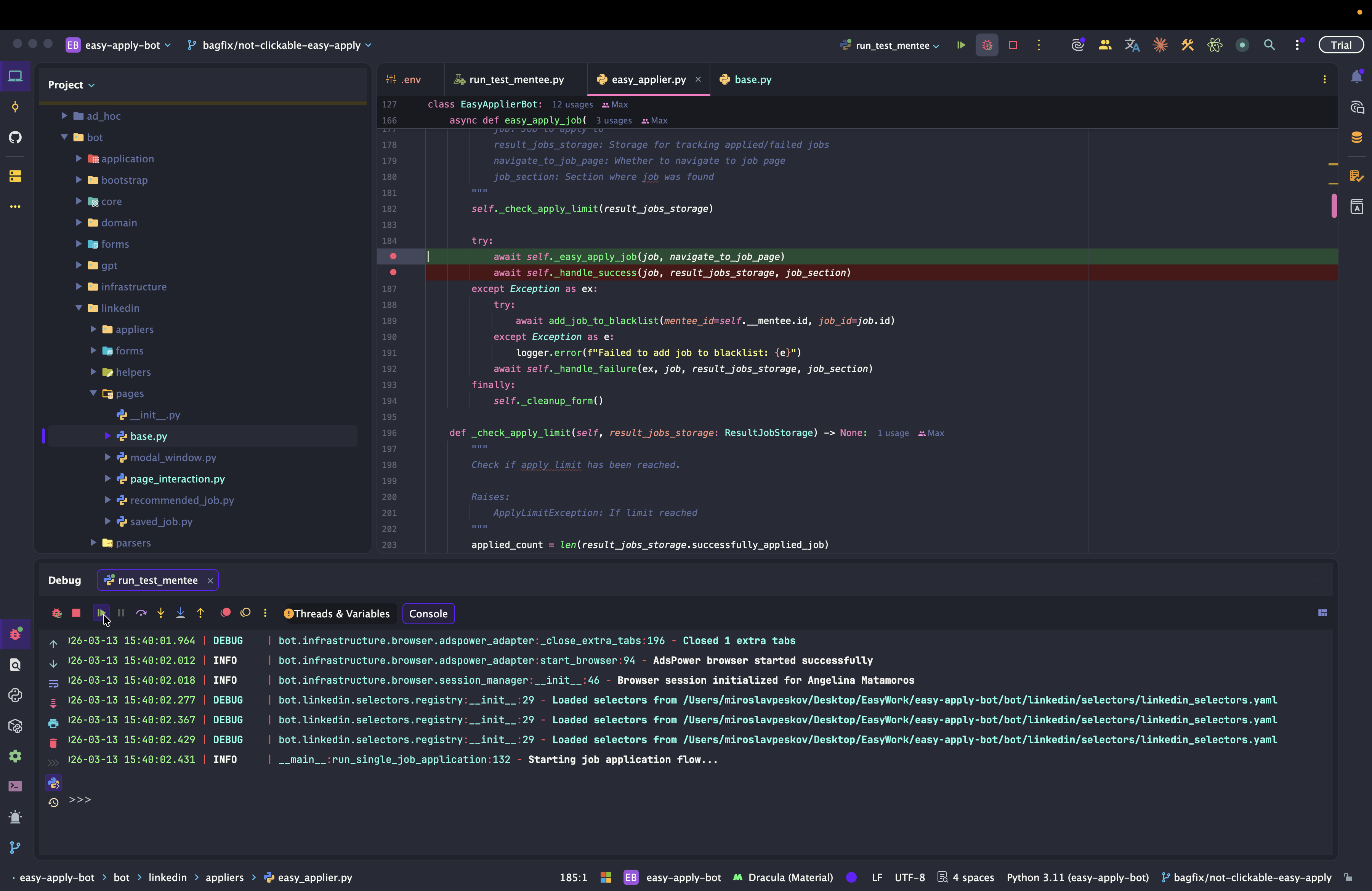
Task: Click Mute Breakpoints icon in the debug toolbar
Action: point(245,613)
